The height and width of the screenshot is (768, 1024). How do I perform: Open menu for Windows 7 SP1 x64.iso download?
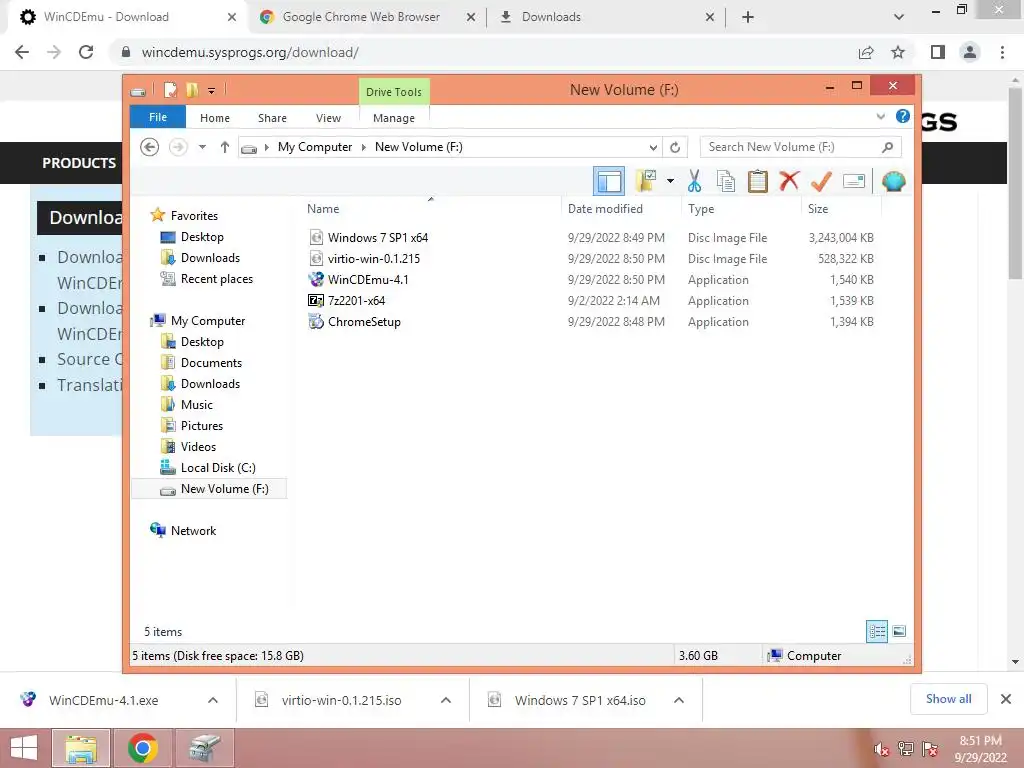(x=679, y=701)
